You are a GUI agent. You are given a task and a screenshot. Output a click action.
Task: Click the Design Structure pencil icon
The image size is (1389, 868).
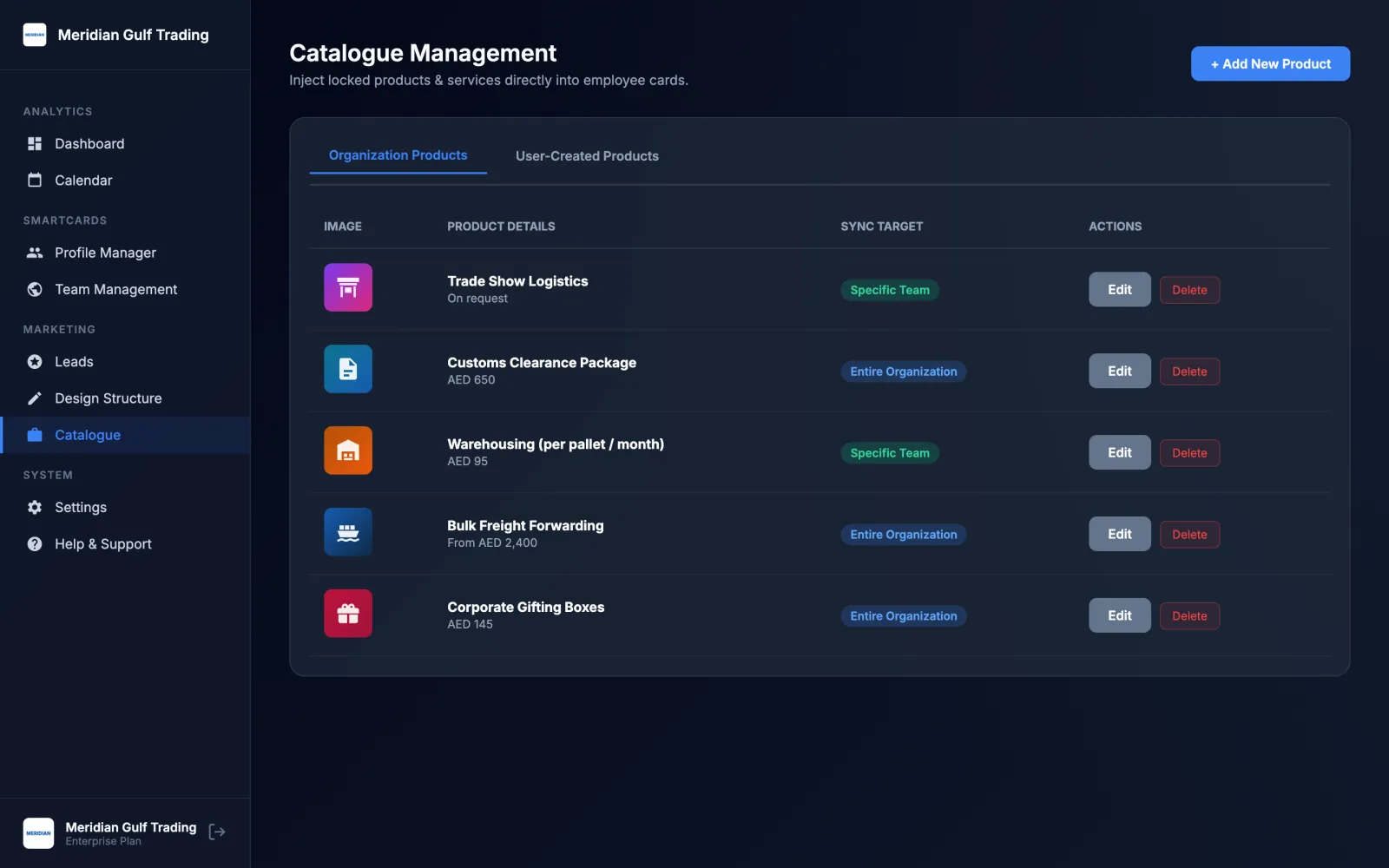click(x=35, y=398)
